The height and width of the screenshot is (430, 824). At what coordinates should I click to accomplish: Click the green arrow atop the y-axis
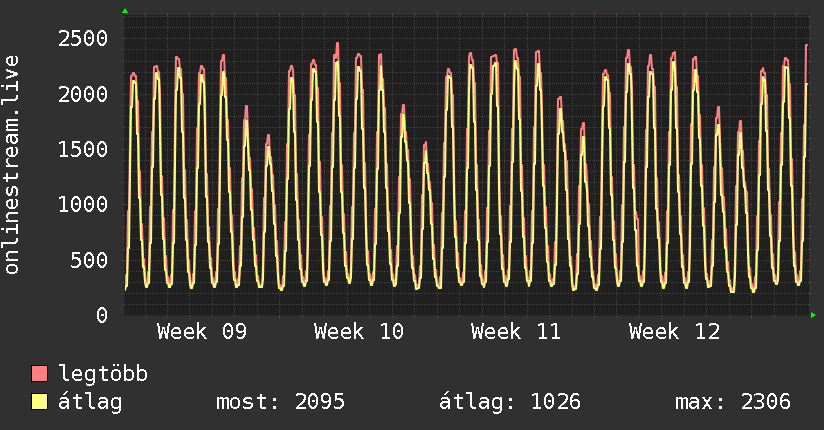(125, 11)
